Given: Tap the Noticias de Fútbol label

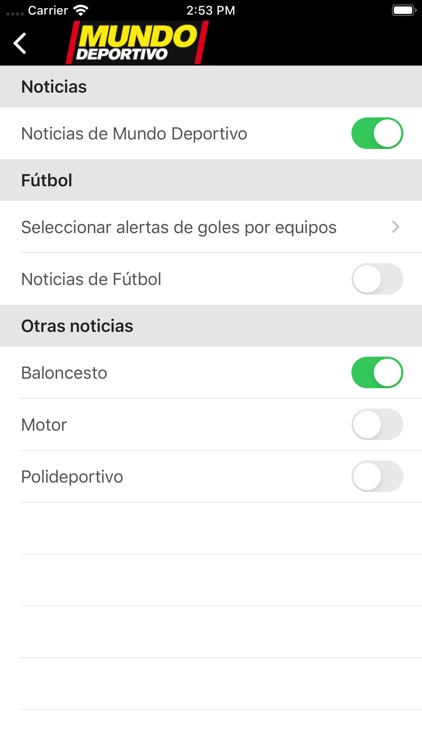Looking at the screenshot, I should pos(91,279).
